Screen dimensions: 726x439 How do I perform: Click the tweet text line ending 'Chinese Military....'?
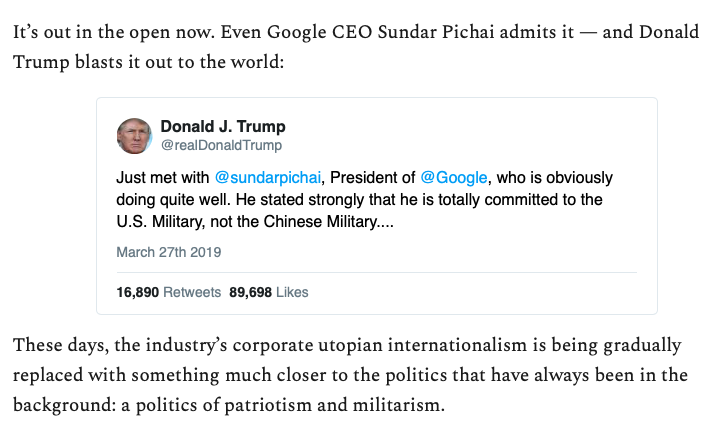coord(255,221)
